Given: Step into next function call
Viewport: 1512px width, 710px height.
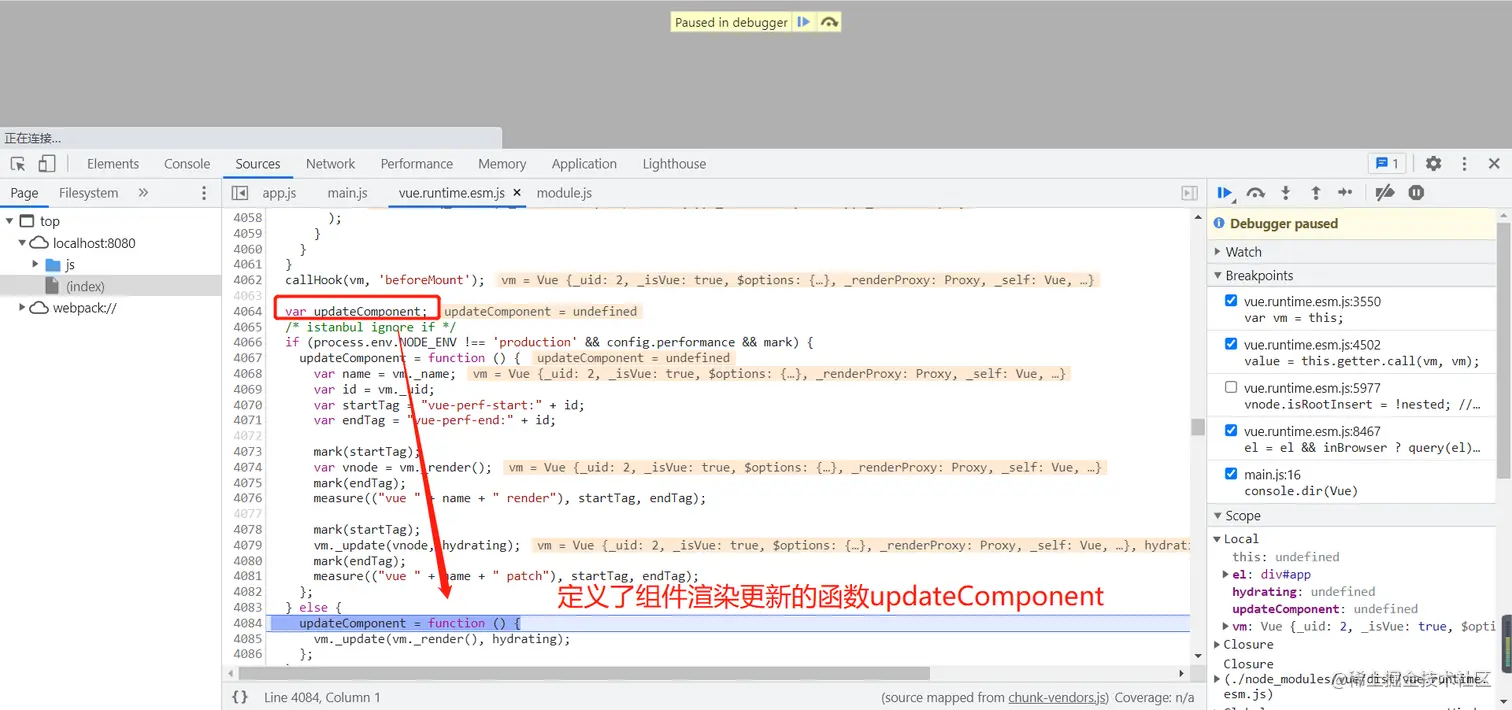Looking at the screenshot, I should [x=1286, y=193].
